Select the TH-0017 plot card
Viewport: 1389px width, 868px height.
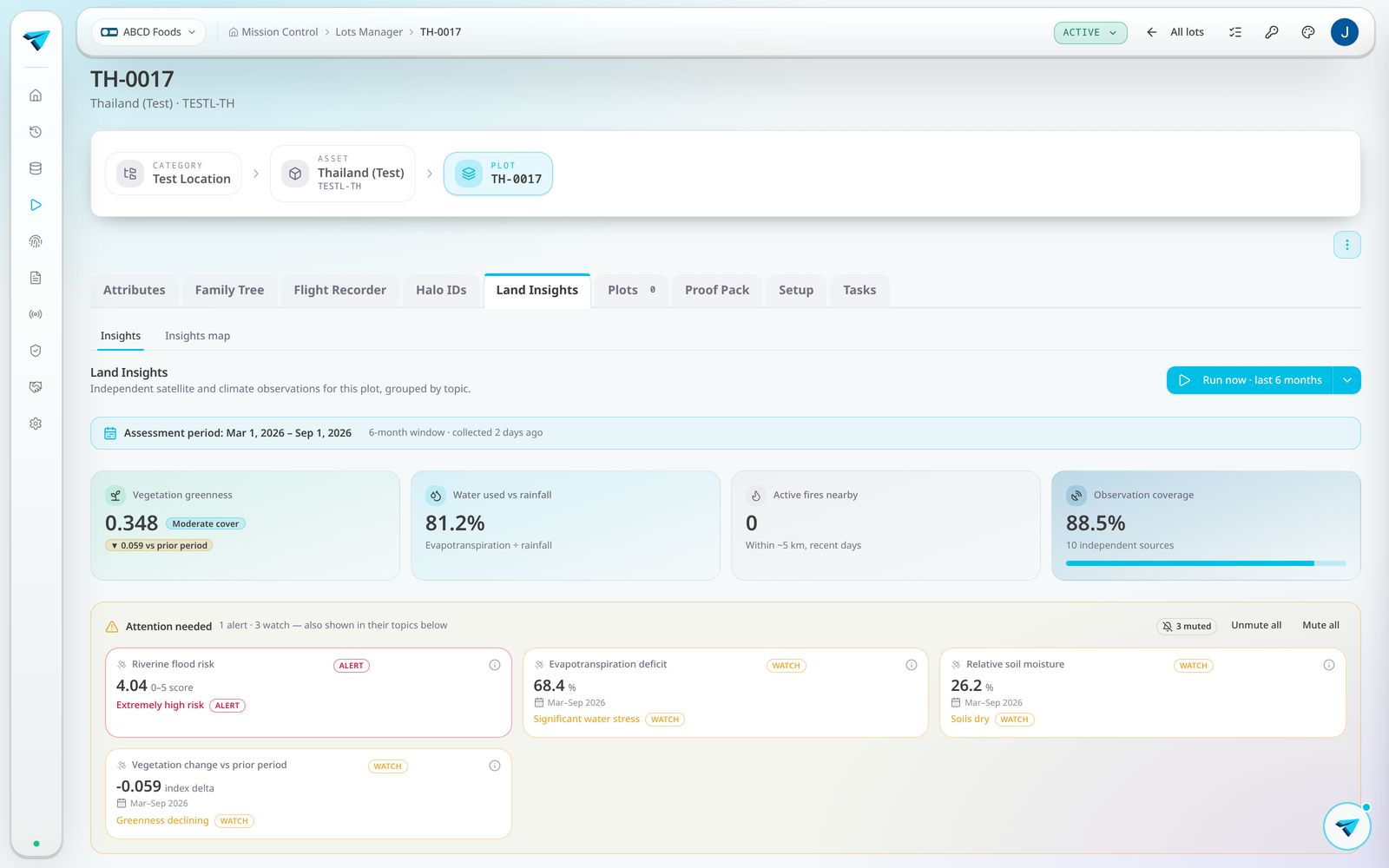tap(498, 174)
